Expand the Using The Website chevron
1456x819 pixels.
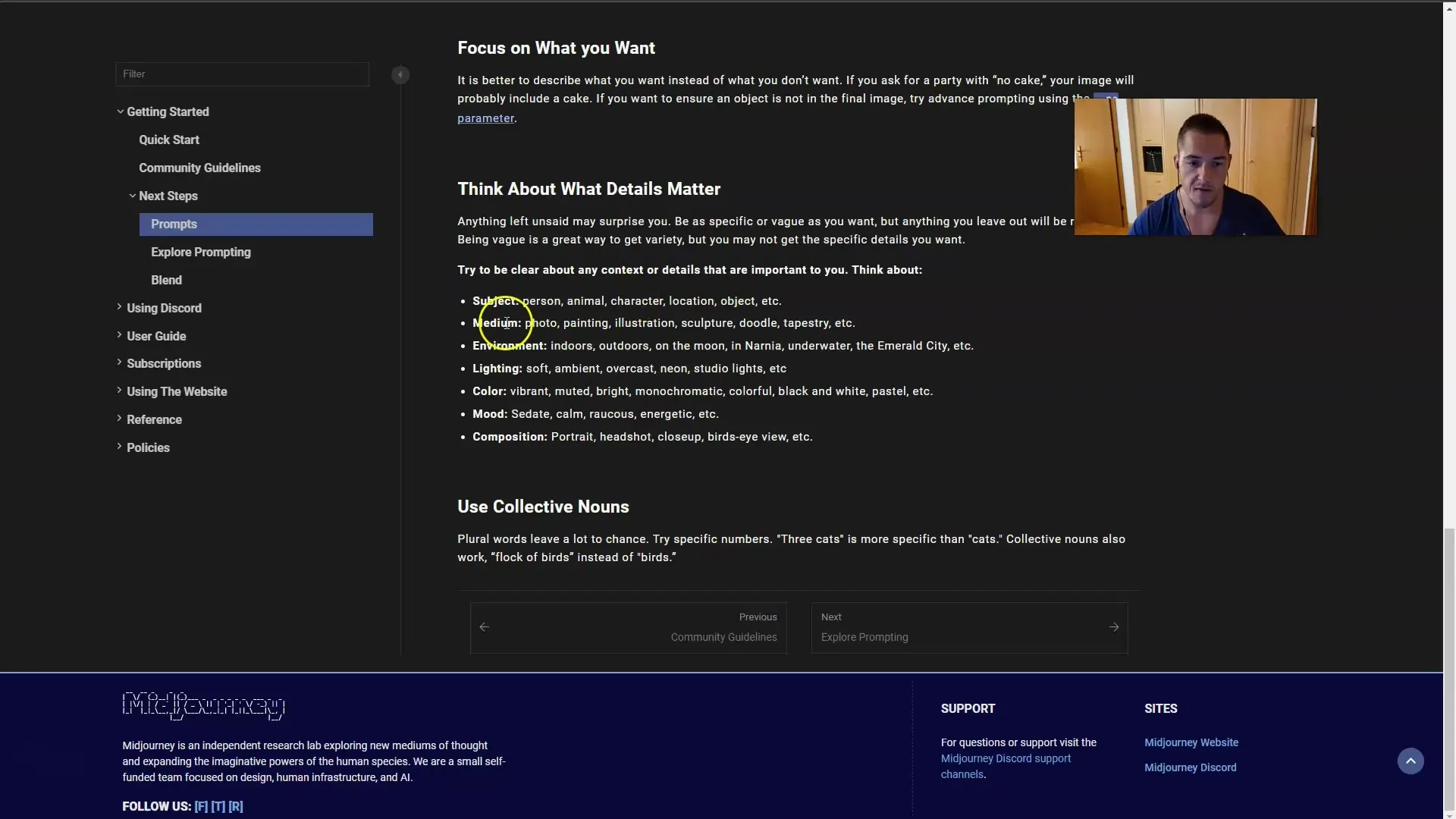click(120, 391)
